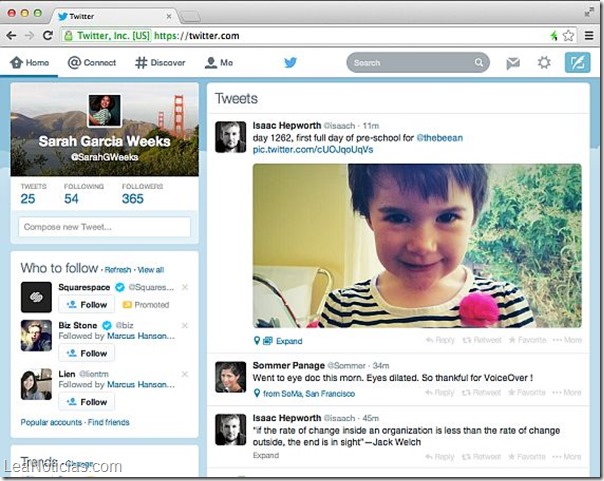Click Biz Stone verified badge

pyautogui.click(x=107, y=325)
